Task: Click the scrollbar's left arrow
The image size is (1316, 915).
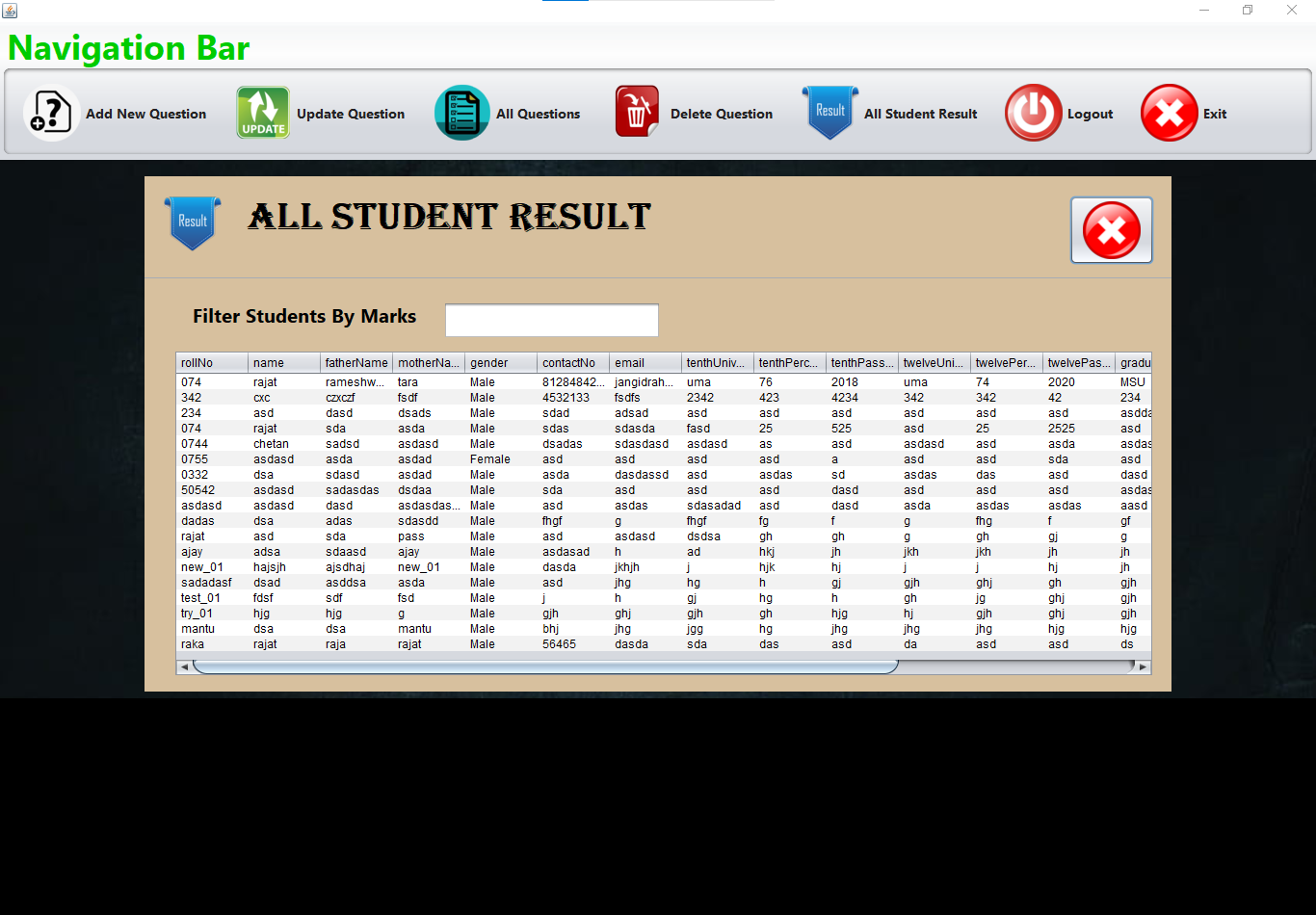Action: point(184,667)
